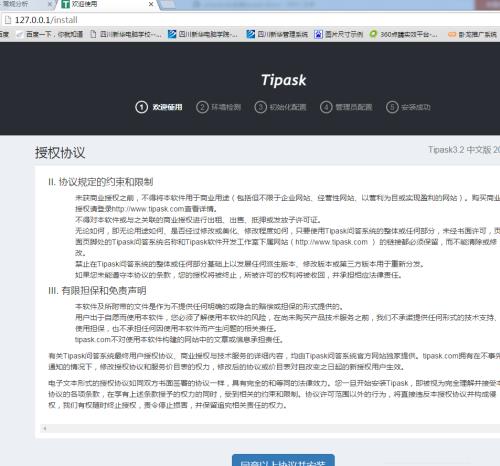
Task: Close the 欢迎使用 browser tab
Action: [151, 4]
